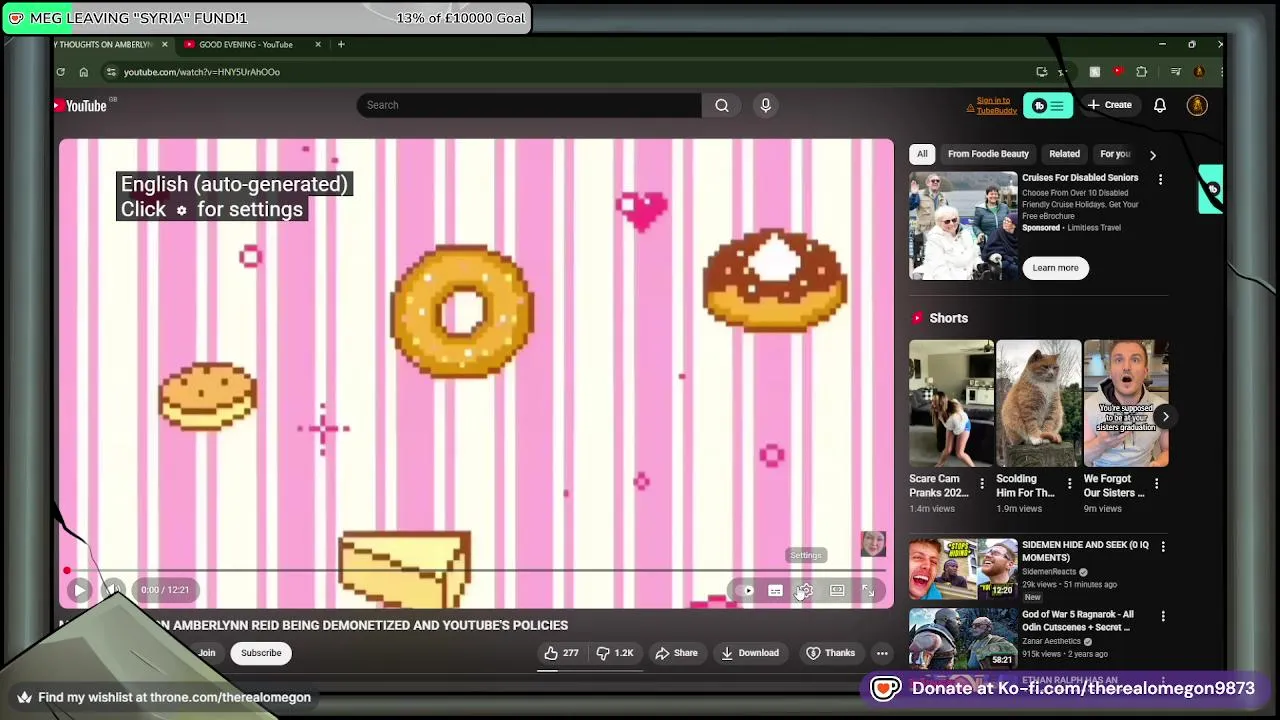Screen dimensions: 1280x720
Task: Open the TubeBuddy menu button
Action: tap(1047, 105)
